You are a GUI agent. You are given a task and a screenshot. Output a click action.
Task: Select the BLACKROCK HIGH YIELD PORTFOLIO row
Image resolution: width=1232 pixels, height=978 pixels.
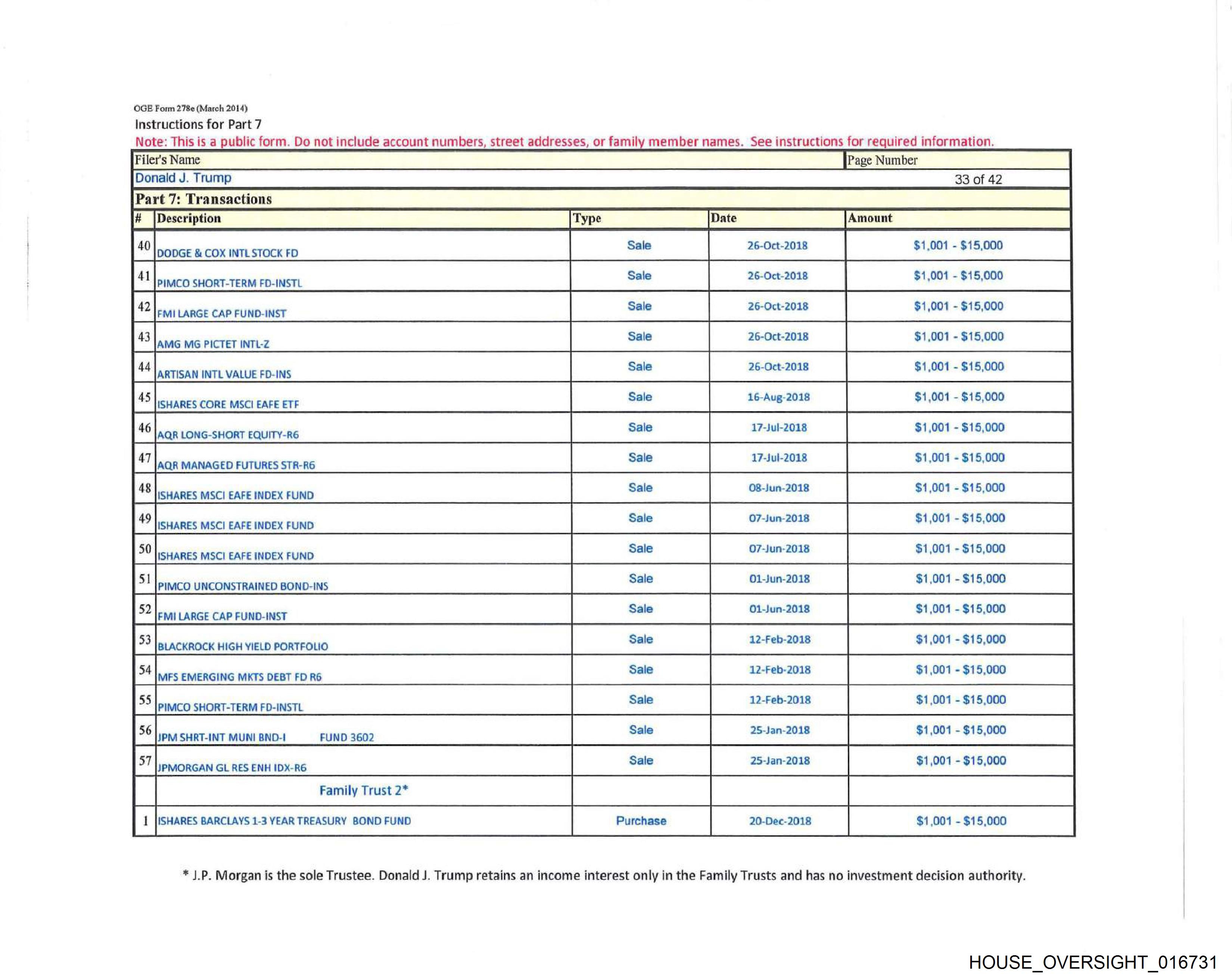[243, 646]
